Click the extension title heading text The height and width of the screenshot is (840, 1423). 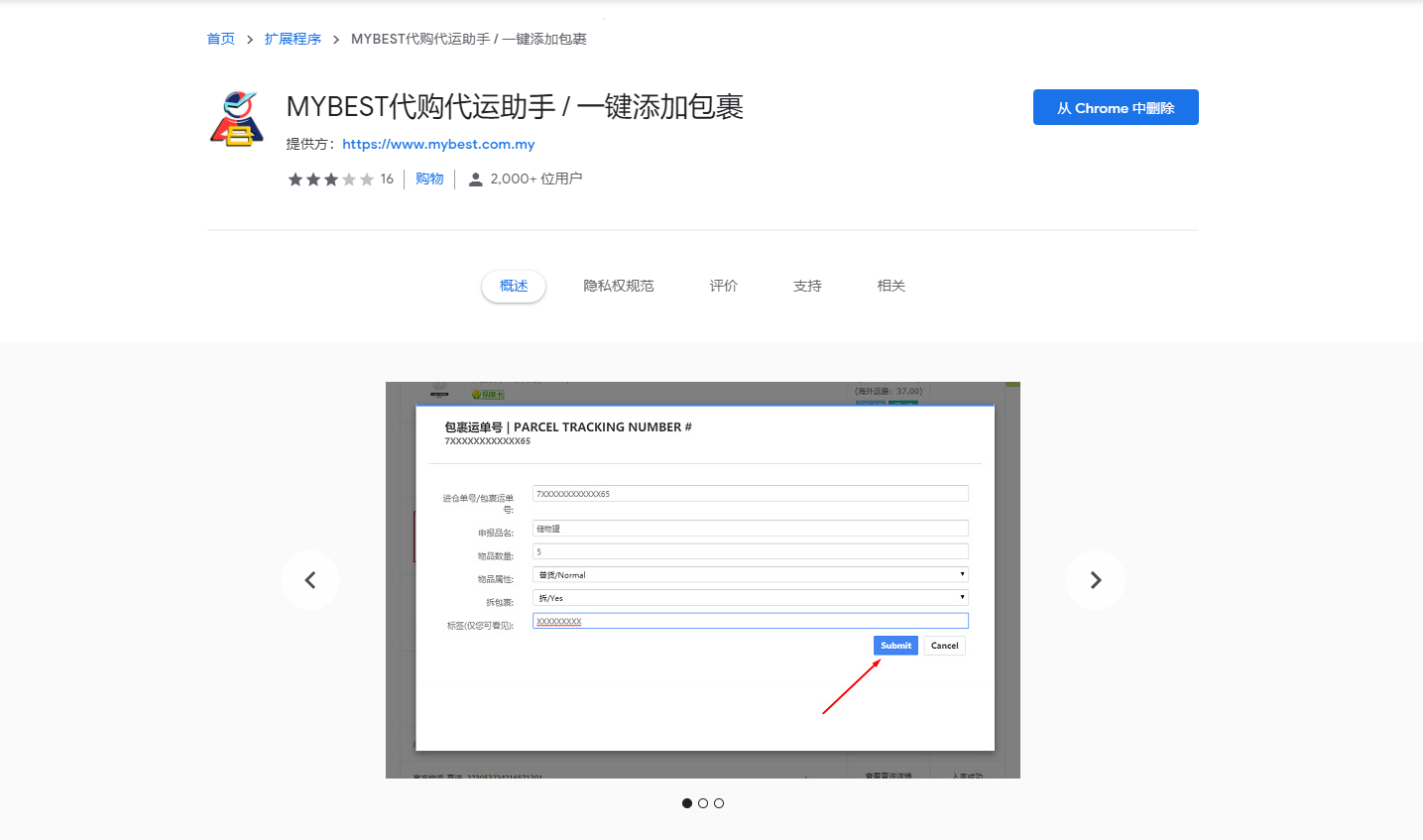coord(515,106)
